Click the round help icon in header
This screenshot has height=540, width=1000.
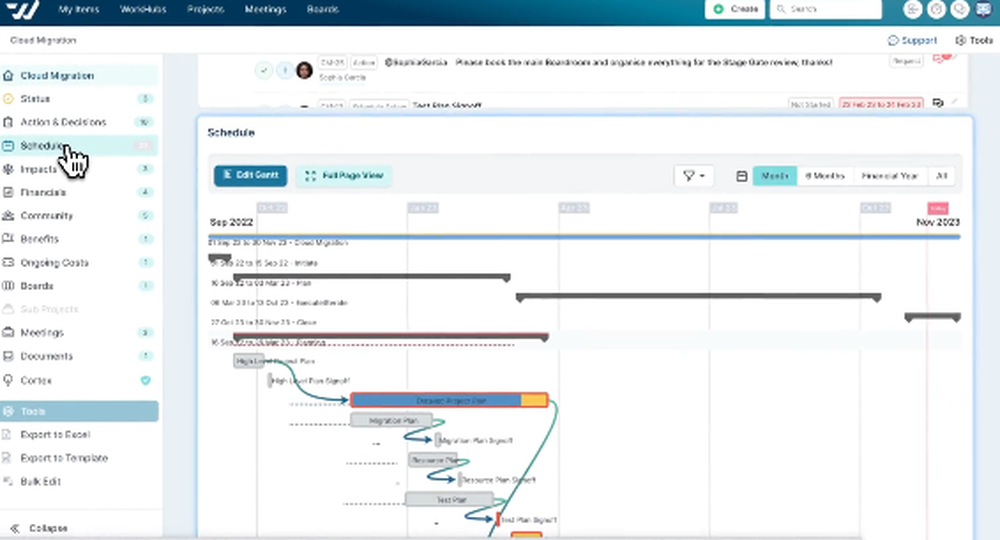tap(936, 9)
